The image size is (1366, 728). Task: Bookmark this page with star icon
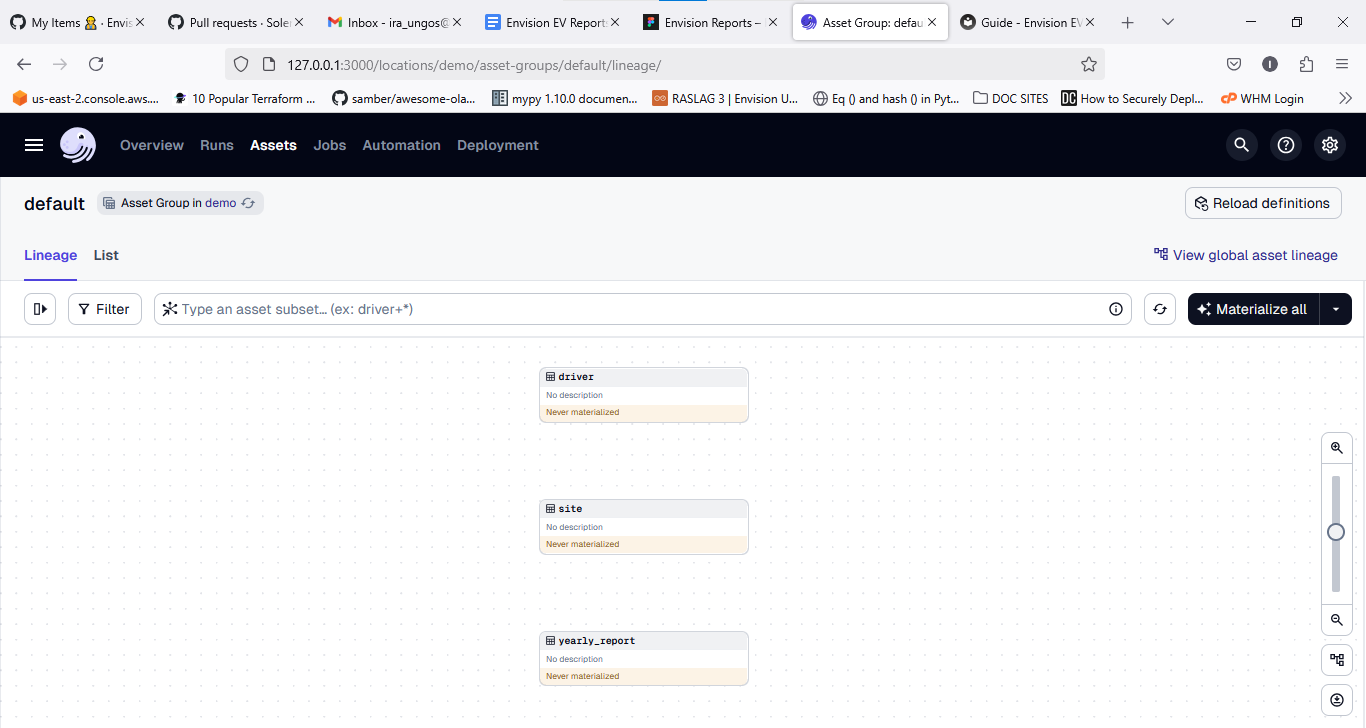pyautogui.click(x=1089, y=64)
